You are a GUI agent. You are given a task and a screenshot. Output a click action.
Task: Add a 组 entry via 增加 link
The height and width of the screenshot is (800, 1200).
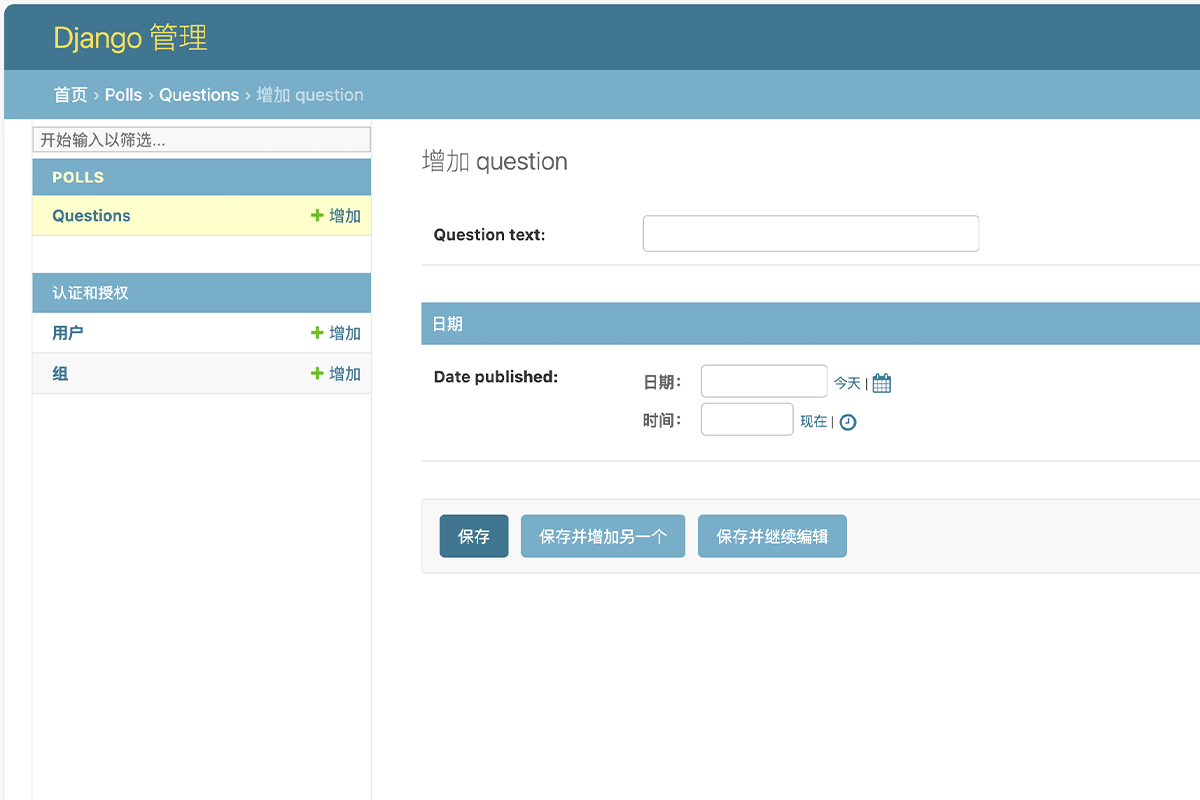pyautogui.click(x=336, y=373)
